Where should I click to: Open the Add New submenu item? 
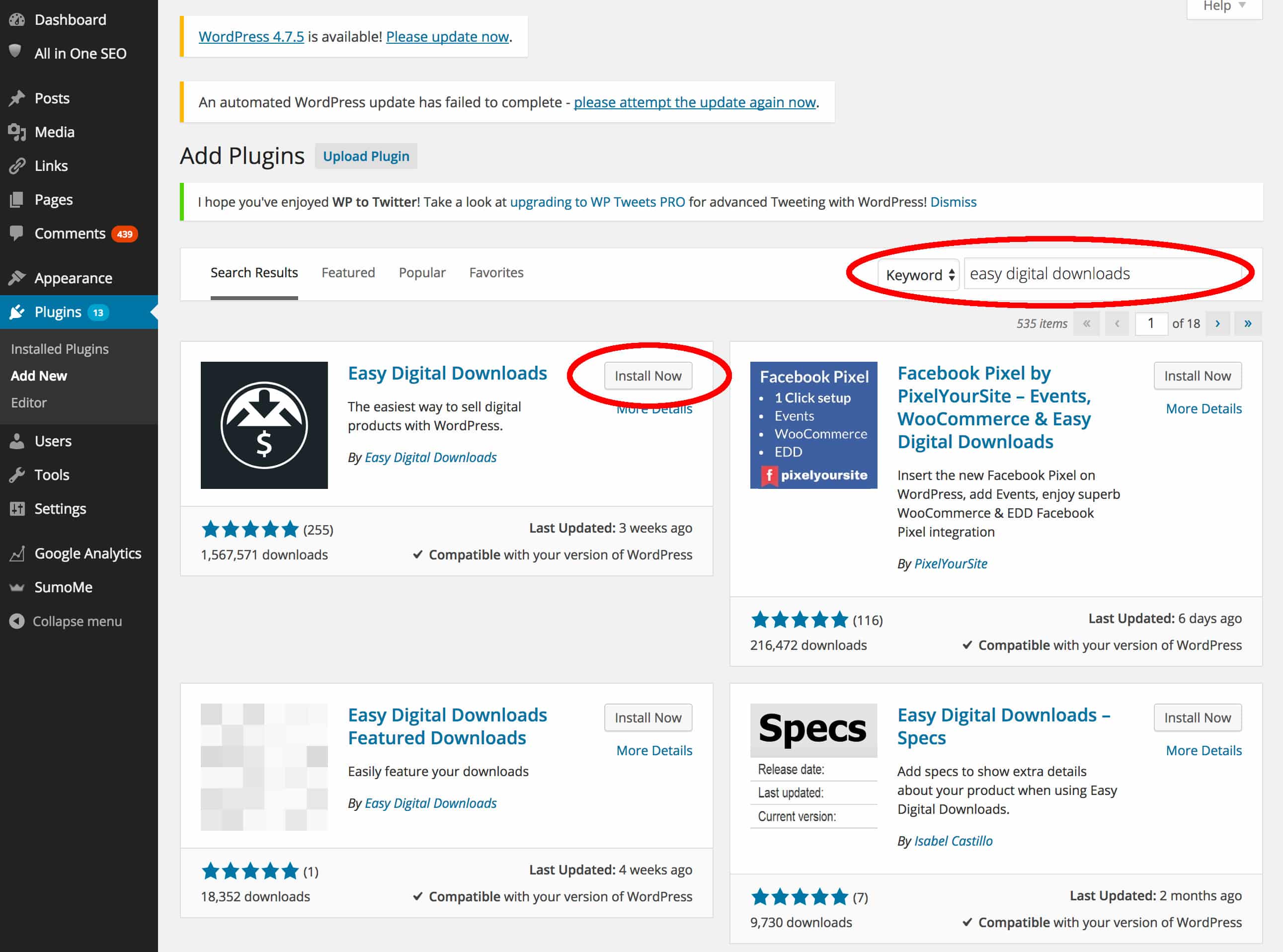[39, 376]
